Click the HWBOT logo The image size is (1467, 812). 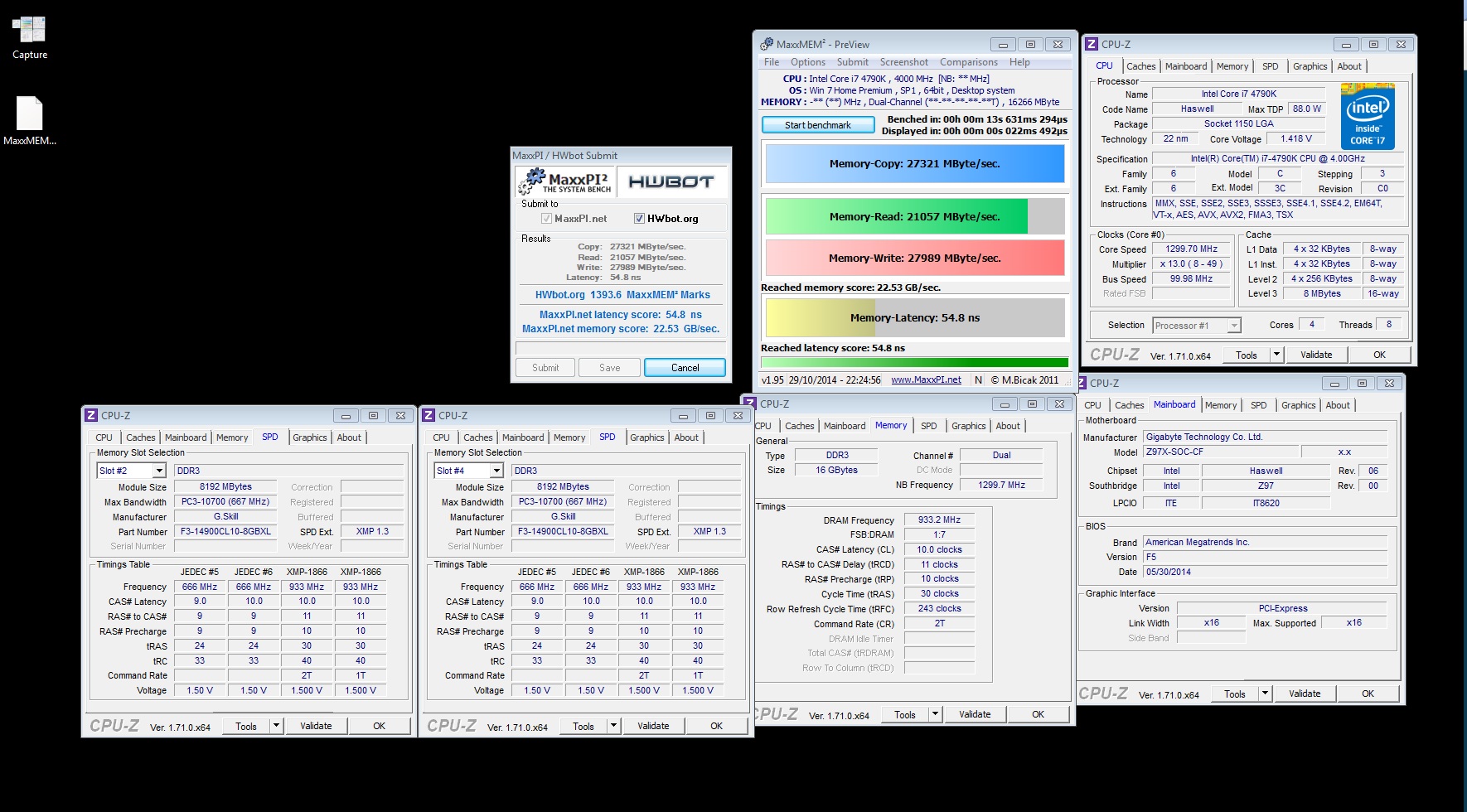[x=671, y=182]
